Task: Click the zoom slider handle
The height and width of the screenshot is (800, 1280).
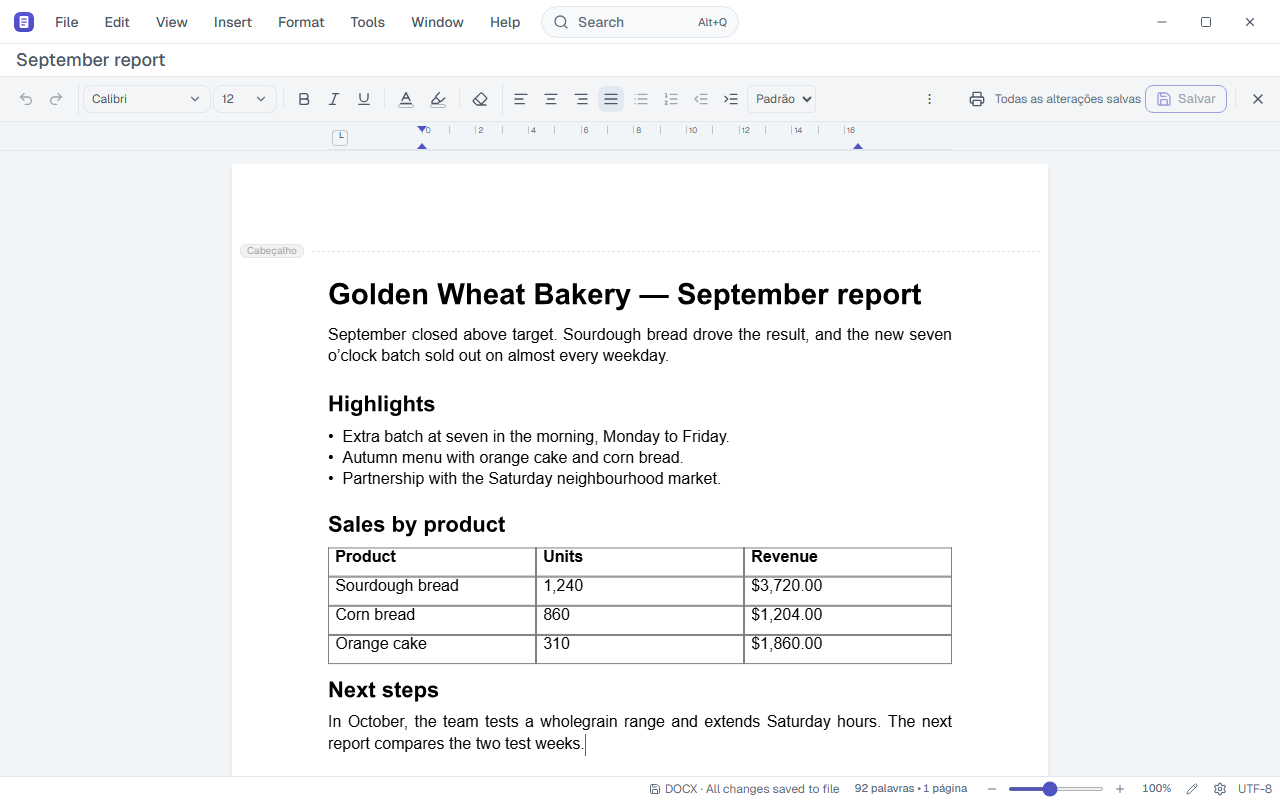Action: pos(1050,789)
